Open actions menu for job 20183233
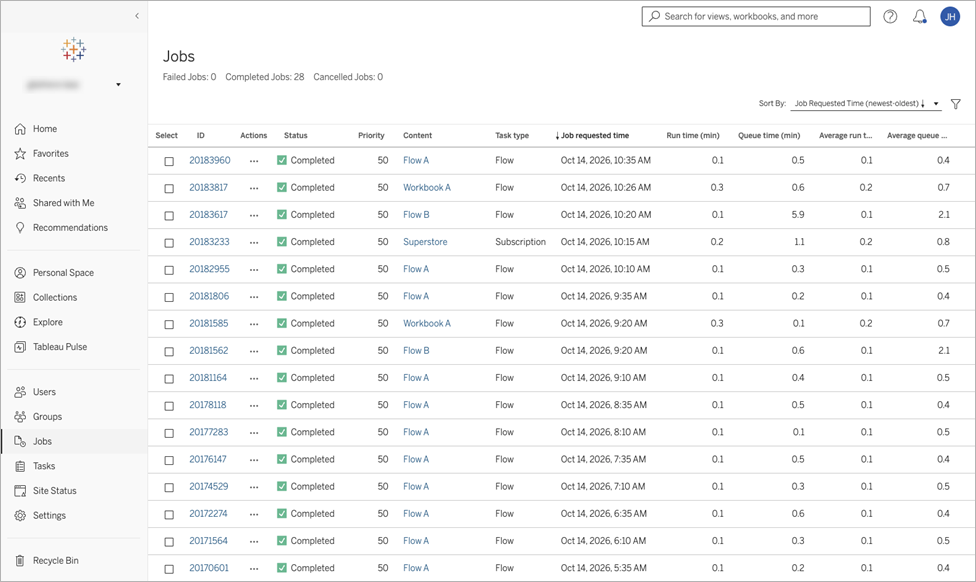976x582 pixels. coord(254,242)
